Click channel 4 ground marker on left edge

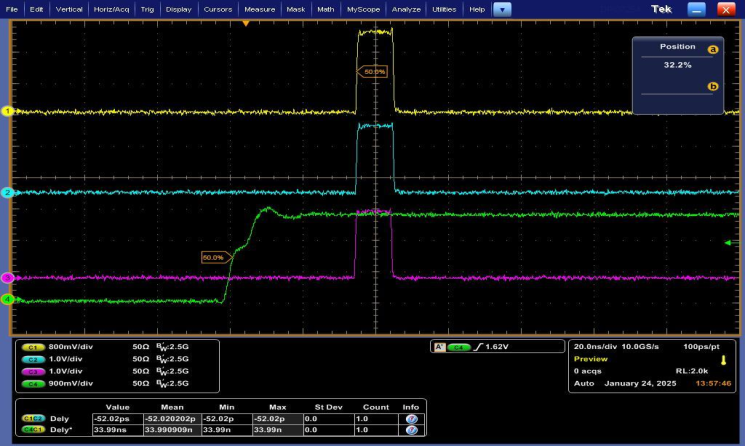[x=6, y=299]
